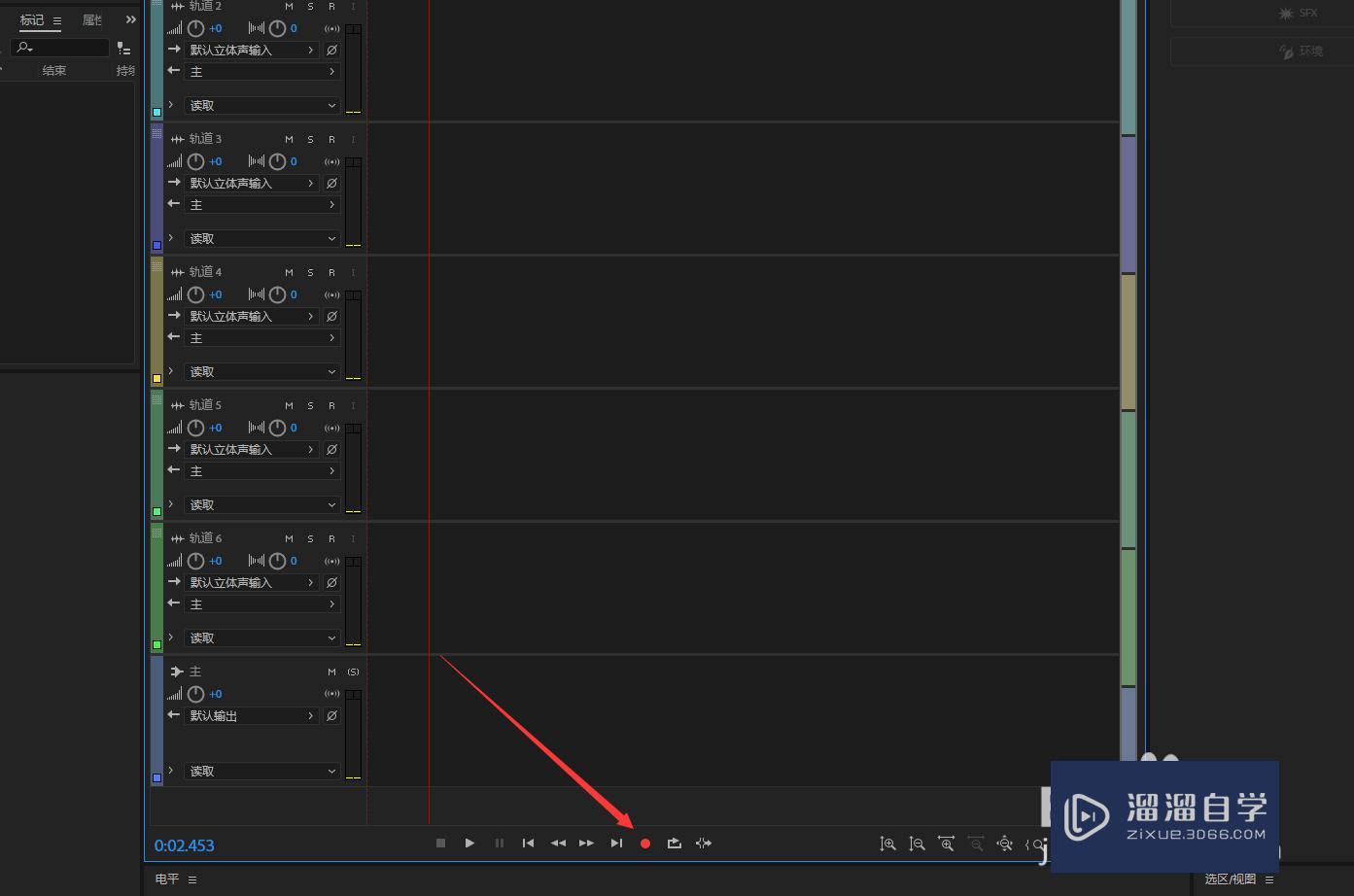The width and height of the screenshot is (1354, 896).
Task: Toggle Skip Selection icon
Action: [x=704, y=844]
